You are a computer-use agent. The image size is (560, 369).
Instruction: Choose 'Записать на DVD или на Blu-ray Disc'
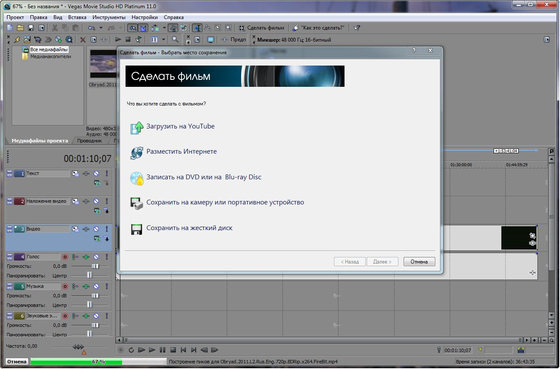pos(196,177)
